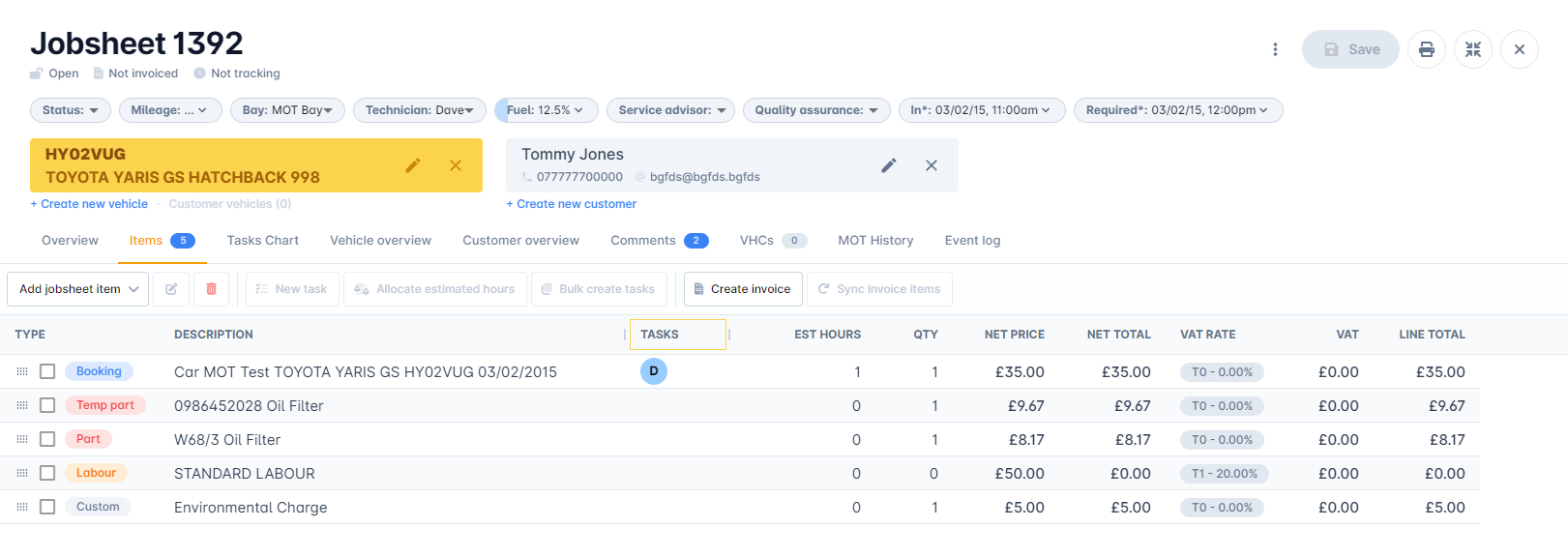Switch to the MOT History tab
This screenshot has width=1568, height=557.
coord(875,241)
